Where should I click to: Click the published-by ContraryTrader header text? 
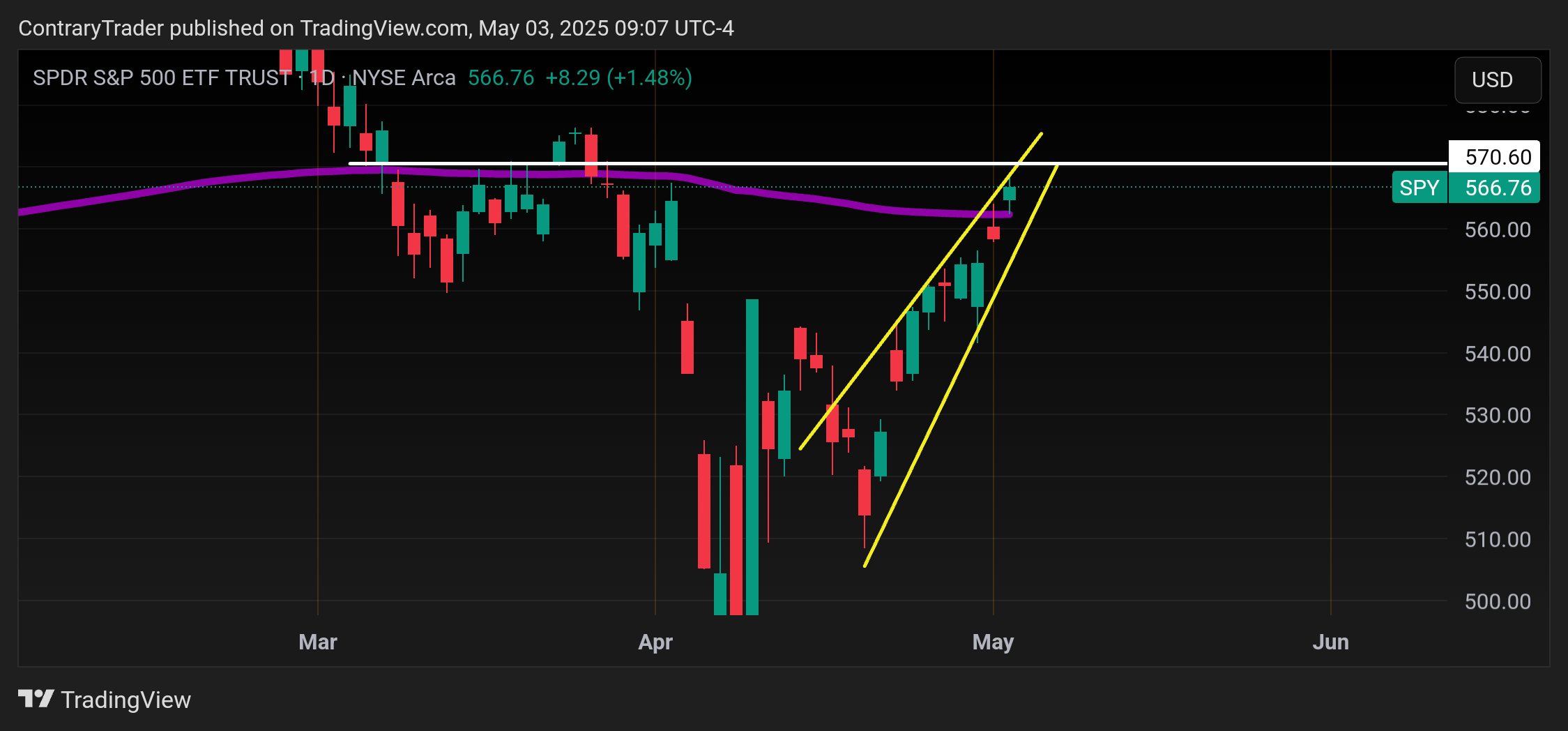pos(376,28)
